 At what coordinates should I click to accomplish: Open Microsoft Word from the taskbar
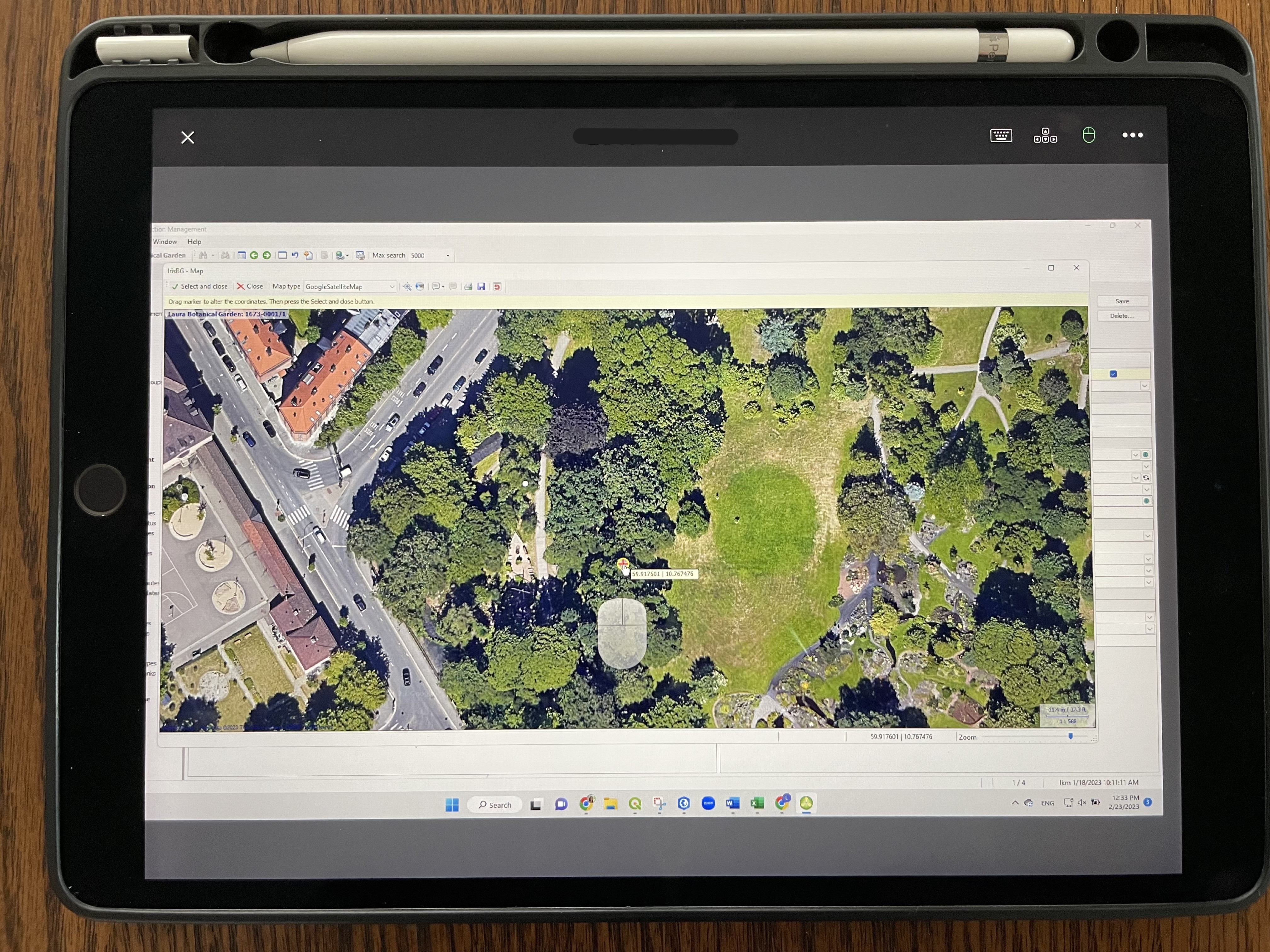click(733, 803)
